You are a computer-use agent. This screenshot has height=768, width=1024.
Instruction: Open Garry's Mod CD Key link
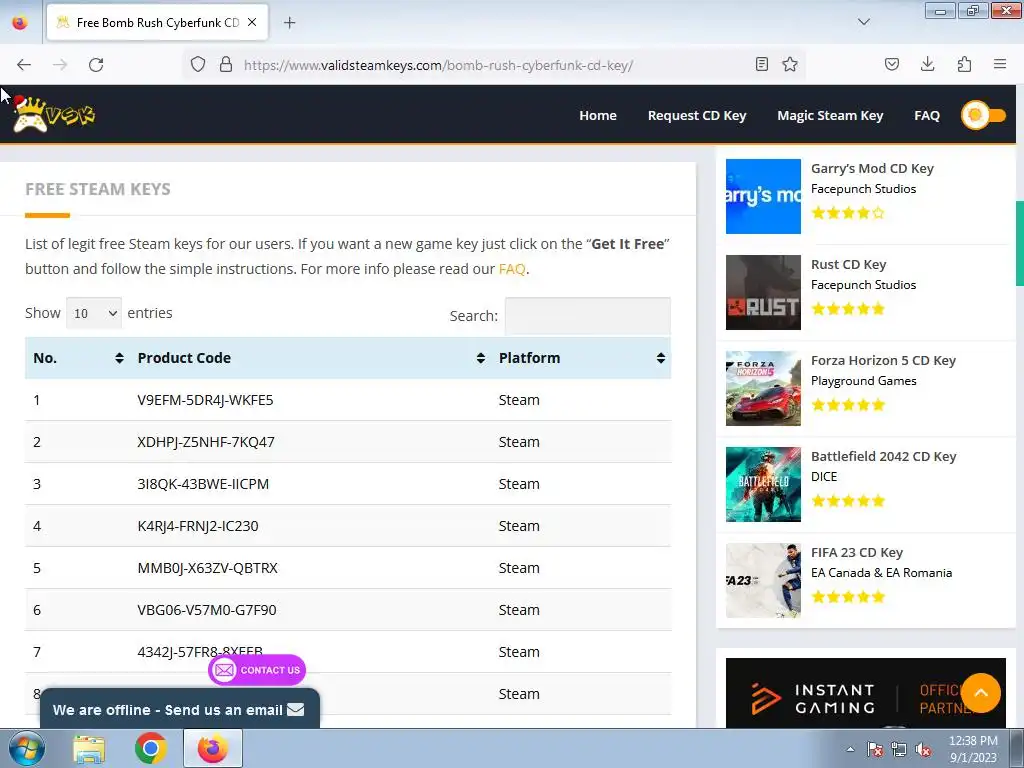click(x=872, y=168)
